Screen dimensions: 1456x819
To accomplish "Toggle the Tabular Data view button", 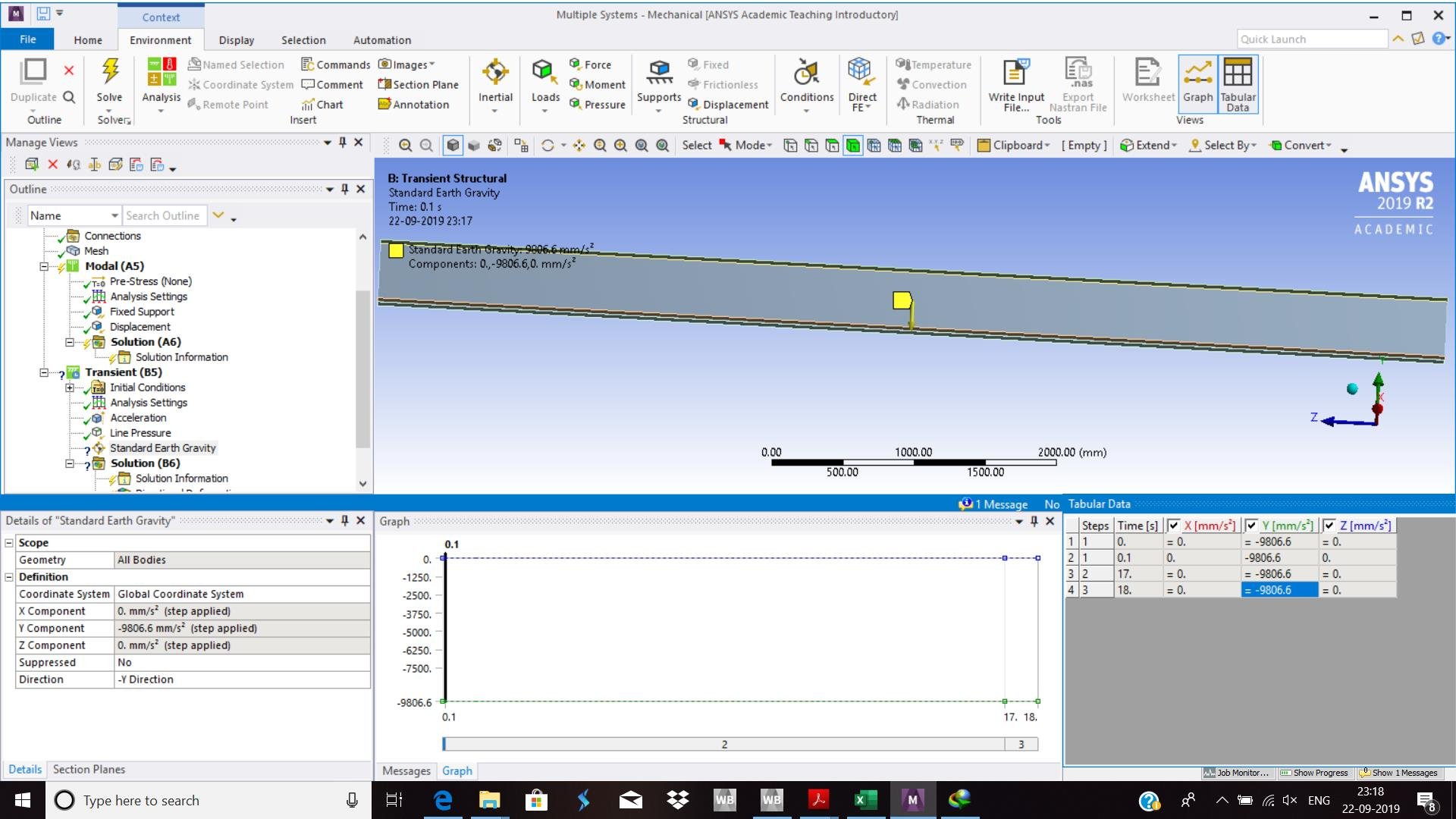I will click(x=1238, y=84).
